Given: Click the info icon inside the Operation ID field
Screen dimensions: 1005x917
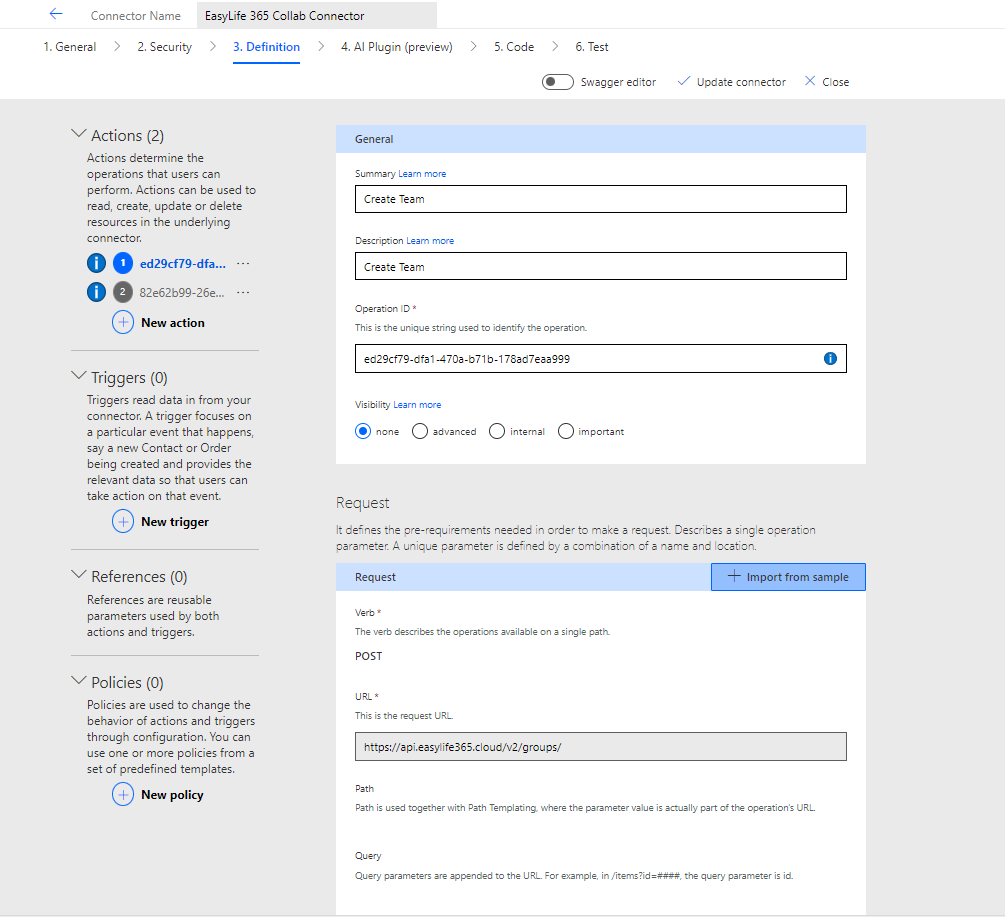Looking at the screenshot, I should point(830,358).
